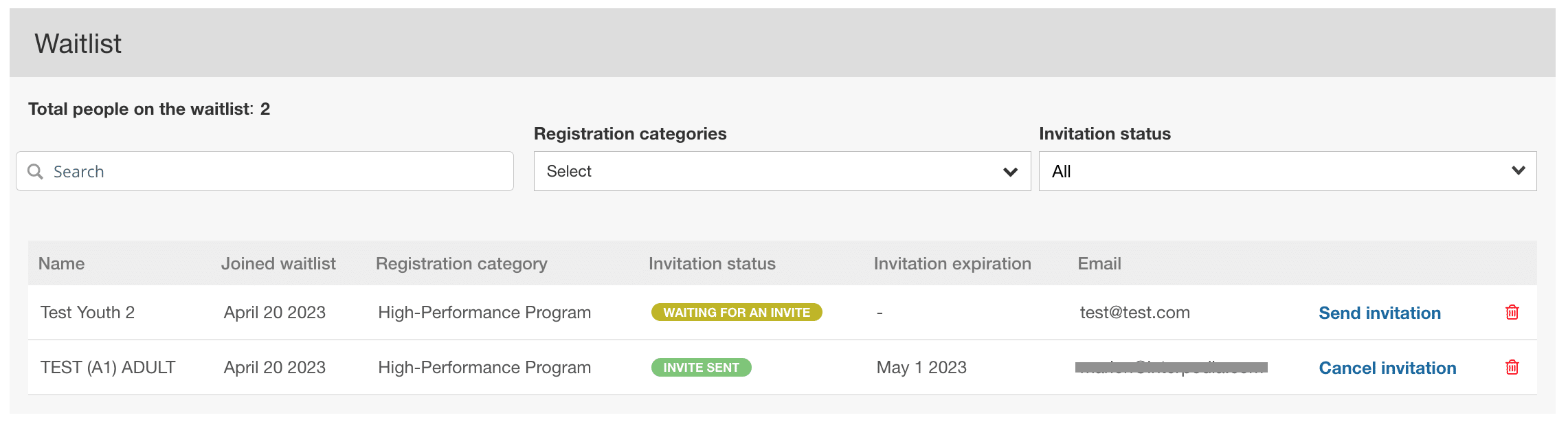This screenshot has height=422, width=1568.
Task: Select the Test Youth 2 row name
Action: tap(87, 312)
